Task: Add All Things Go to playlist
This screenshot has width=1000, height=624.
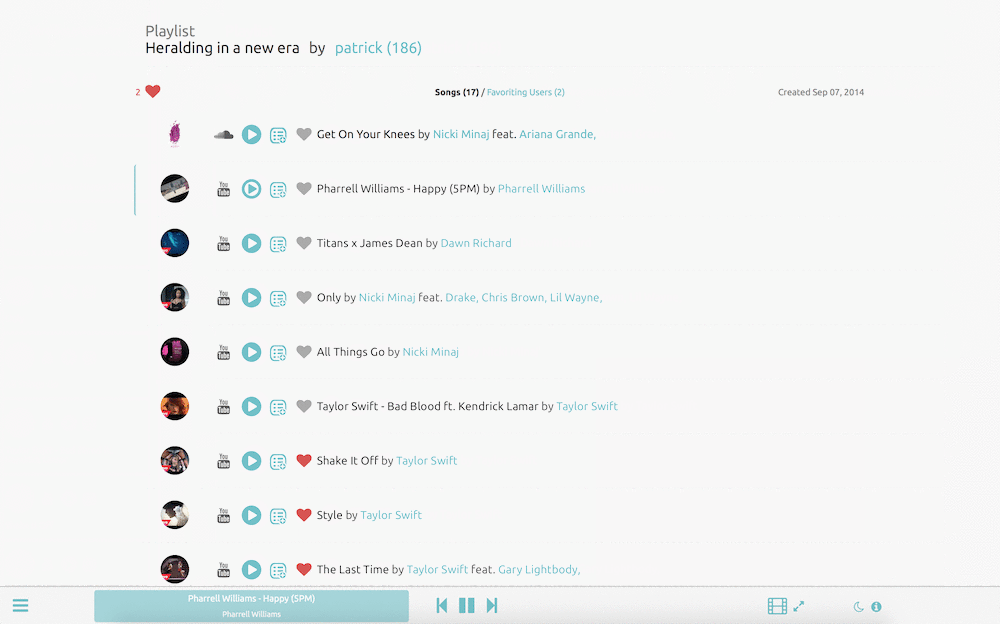Action: tap(278, 353)
